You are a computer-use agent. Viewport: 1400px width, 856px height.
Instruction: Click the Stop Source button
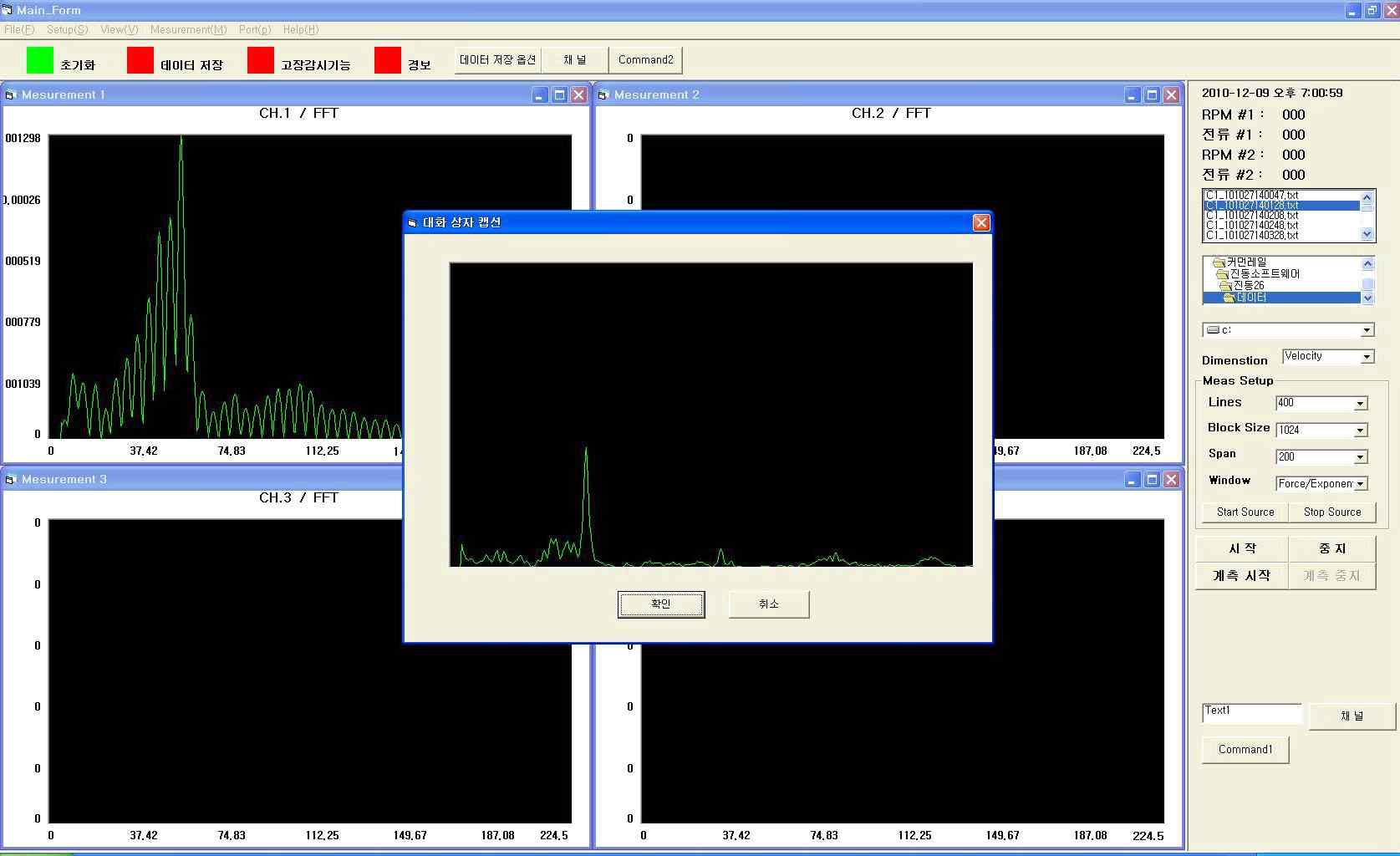(x=1332, y=512)
